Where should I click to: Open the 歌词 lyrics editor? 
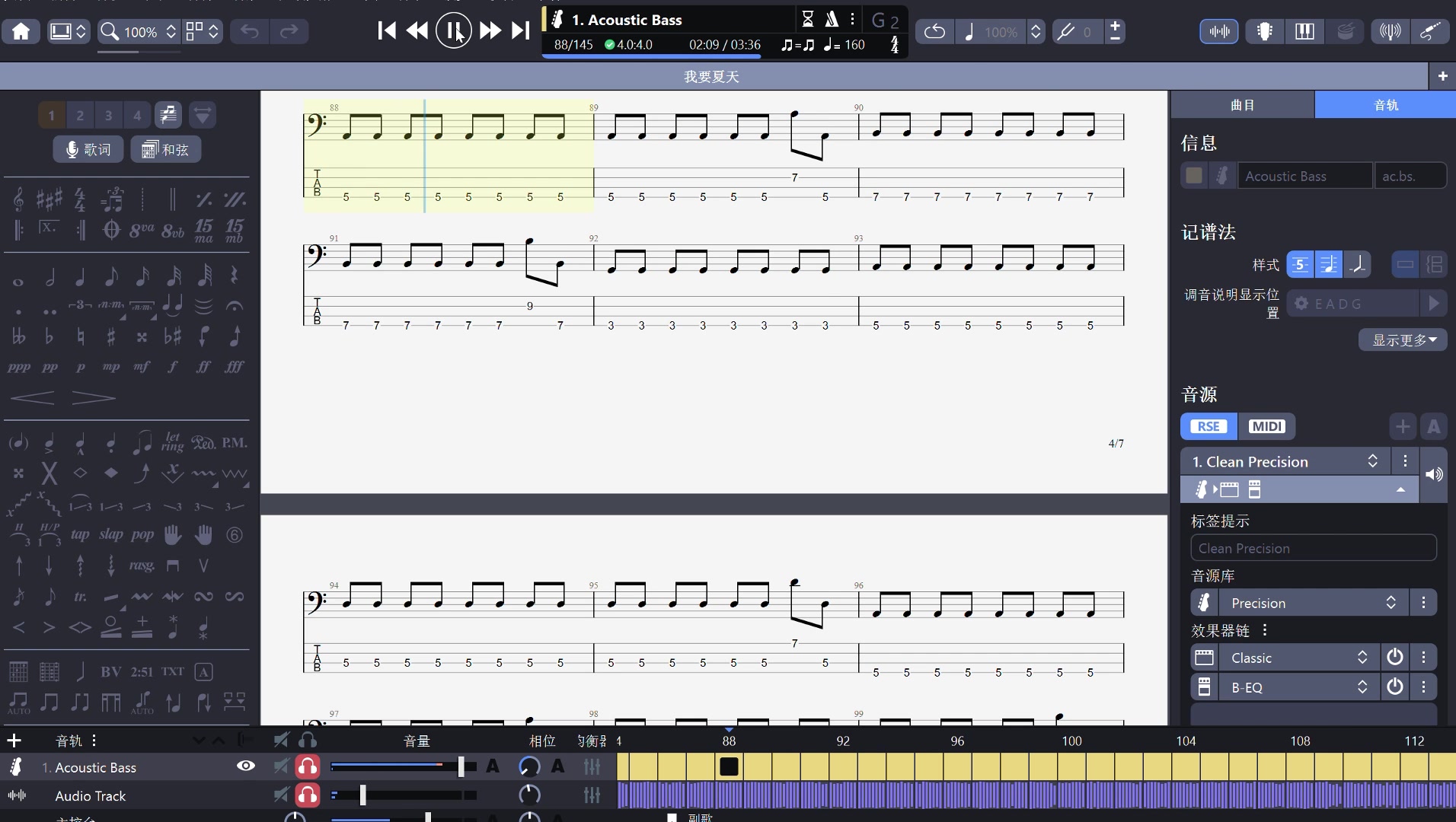pos(88,149)
